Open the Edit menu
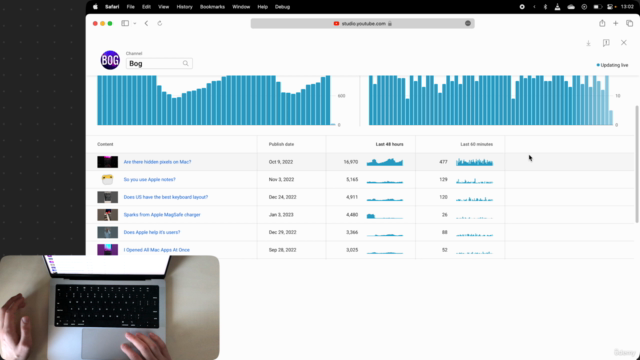The height and width of the screenshot is (360, 640). click(x=146, y=7)
